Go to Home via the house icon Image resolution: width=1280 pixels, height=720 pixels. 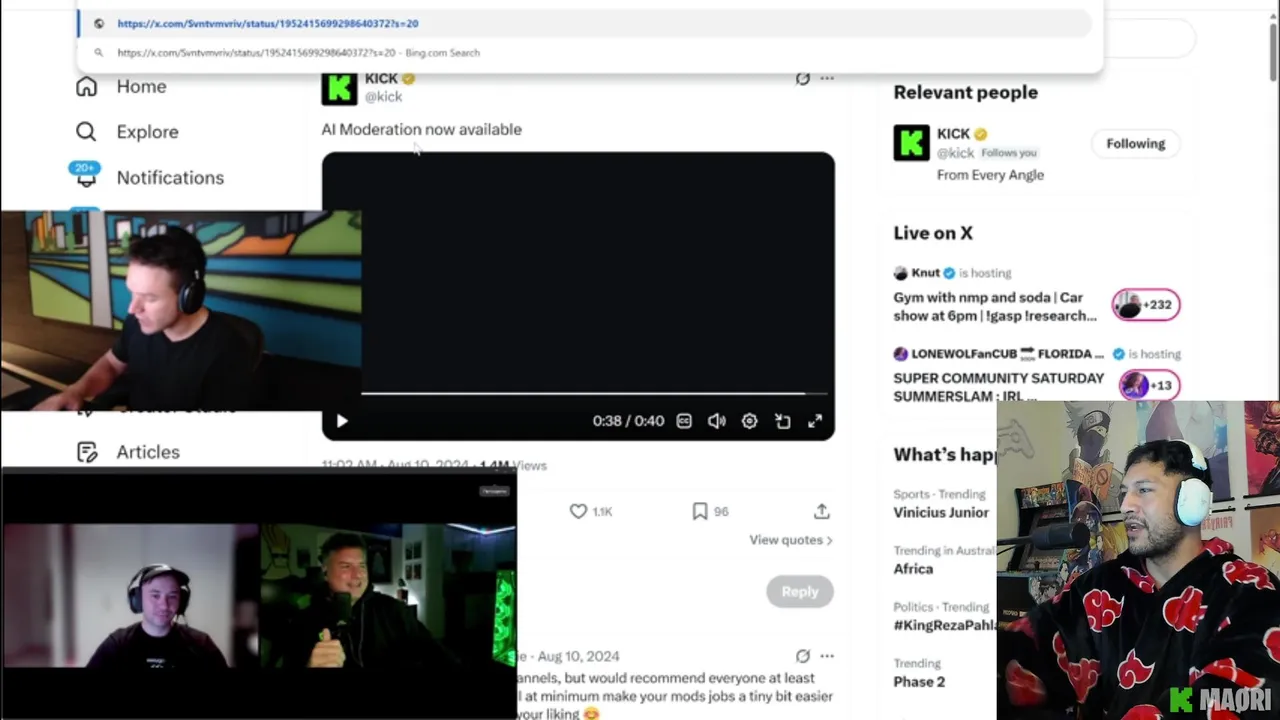click(x=87, y=87)
